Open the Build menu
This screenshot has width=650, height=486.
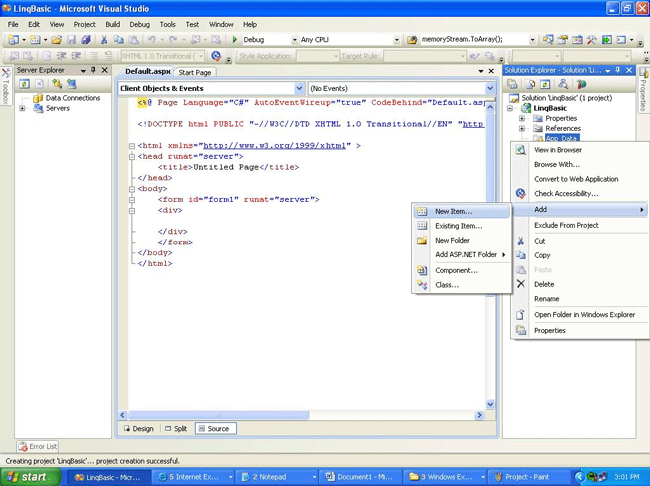point(112,24)
